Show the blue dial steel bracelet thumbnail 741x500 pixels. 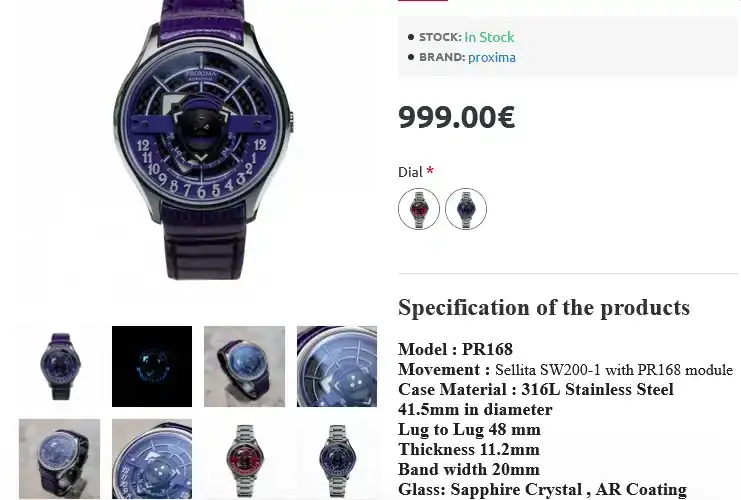click(337, 459)
